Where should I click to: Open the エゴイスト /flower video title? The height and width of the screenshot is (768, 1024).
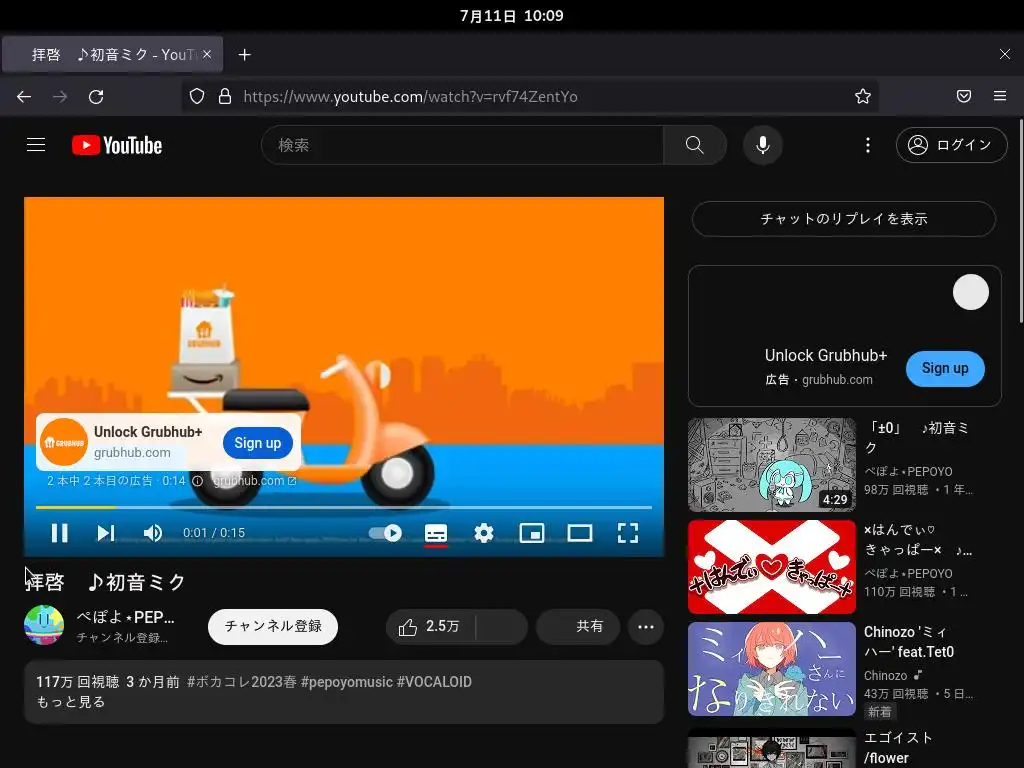click(898, 748)
